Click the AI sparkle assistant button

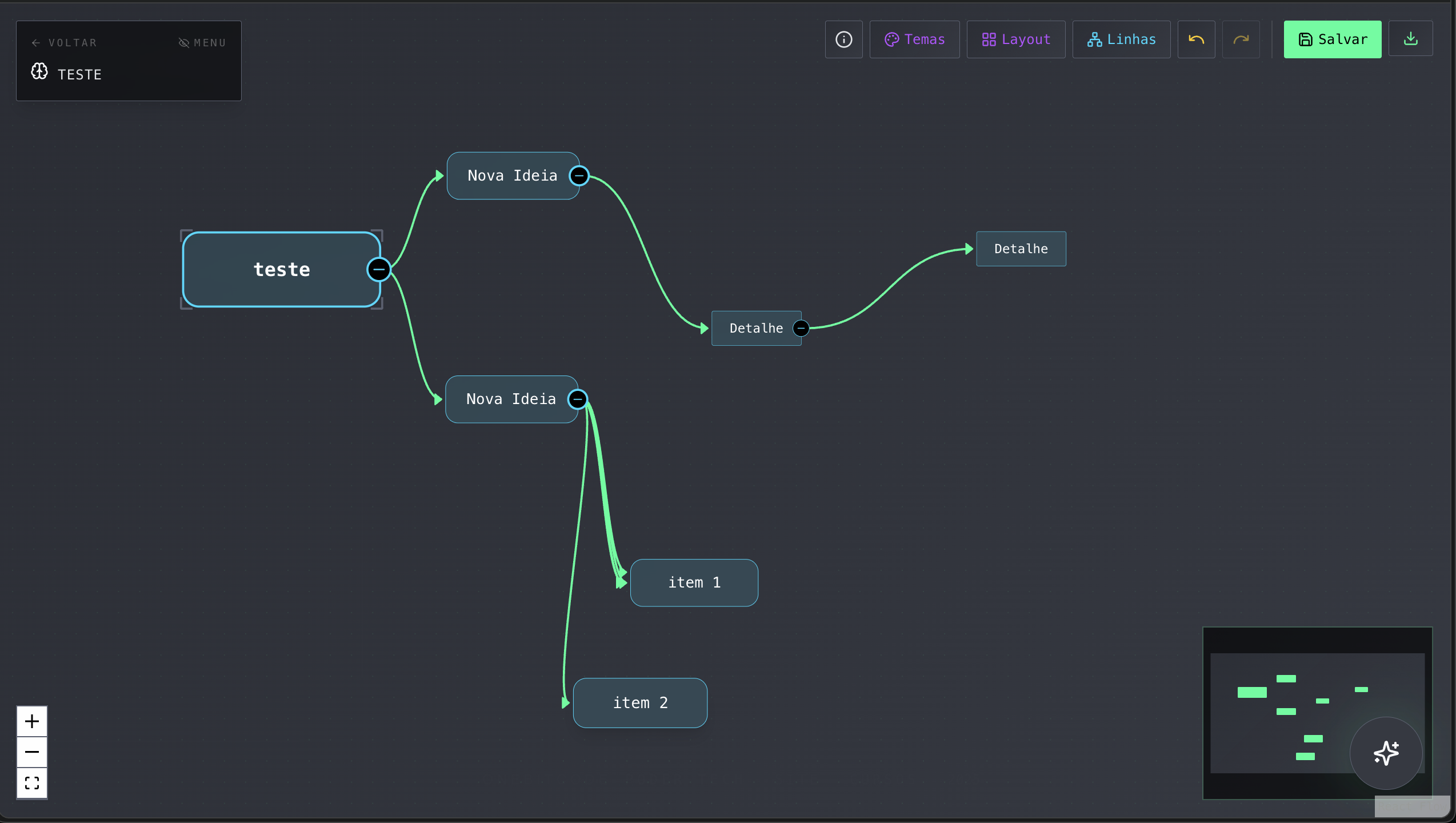point(1386,753)
